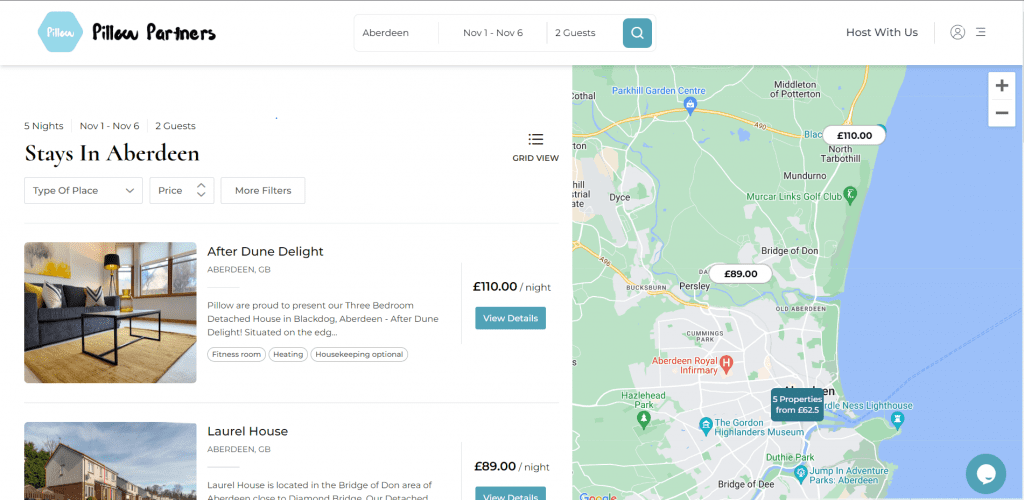Click the Stays In Aberdeen heading
The width and height of the screenshot is (1024, 500).
click(112, 153)
